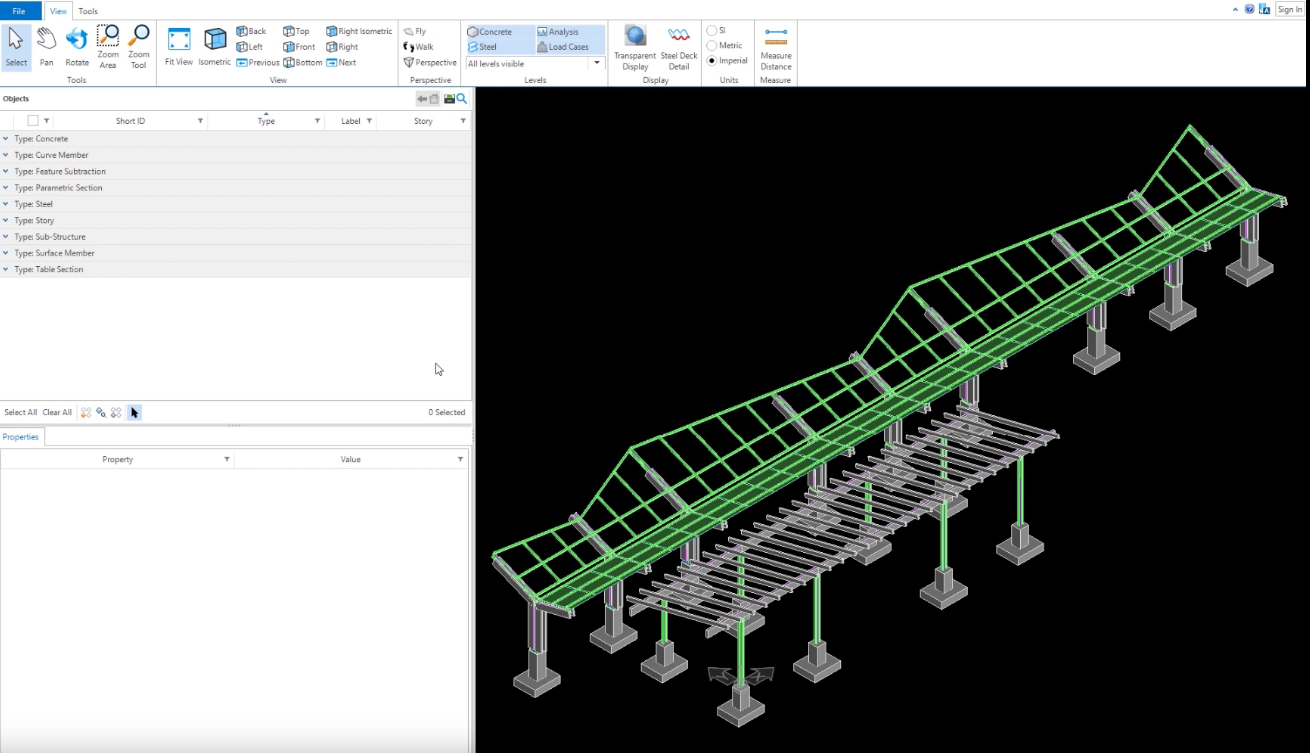Viewport: 1310px width, 753px height.
Task: Choose the SI units radio button
Action: point(712,31)
